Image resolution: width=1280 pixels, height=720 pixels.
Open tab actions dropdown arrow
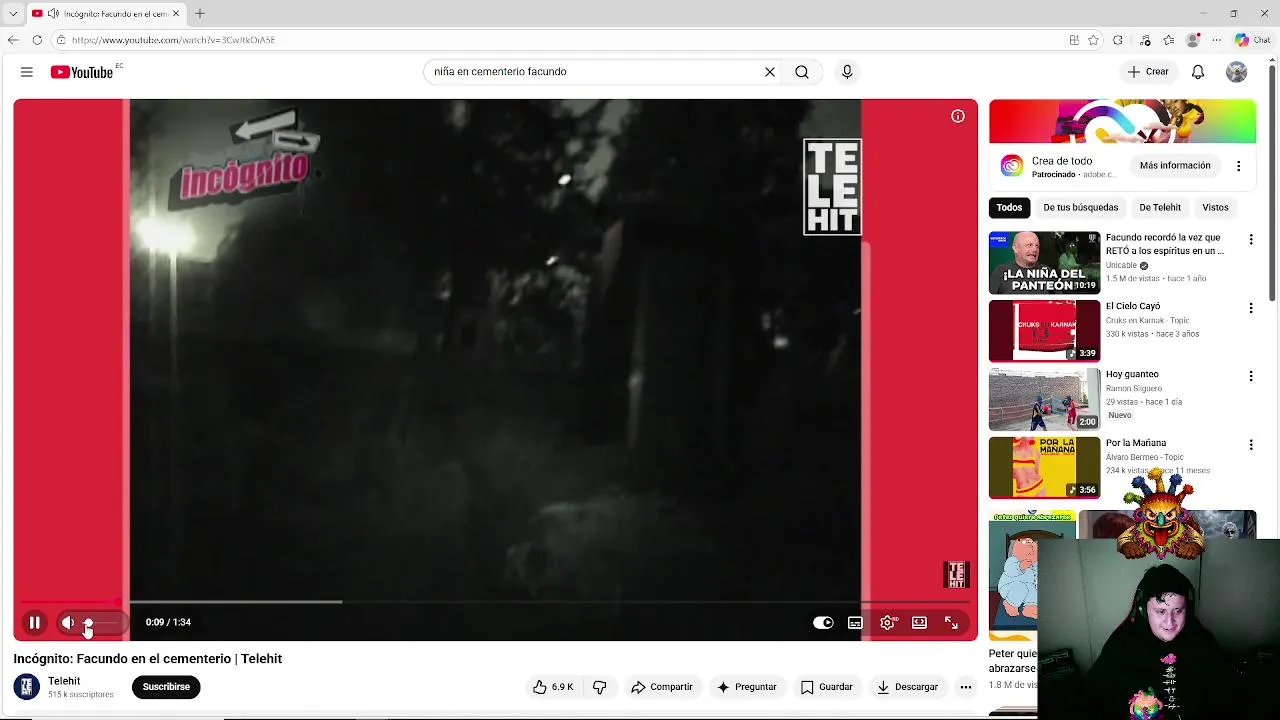click(x=13, y=13)
